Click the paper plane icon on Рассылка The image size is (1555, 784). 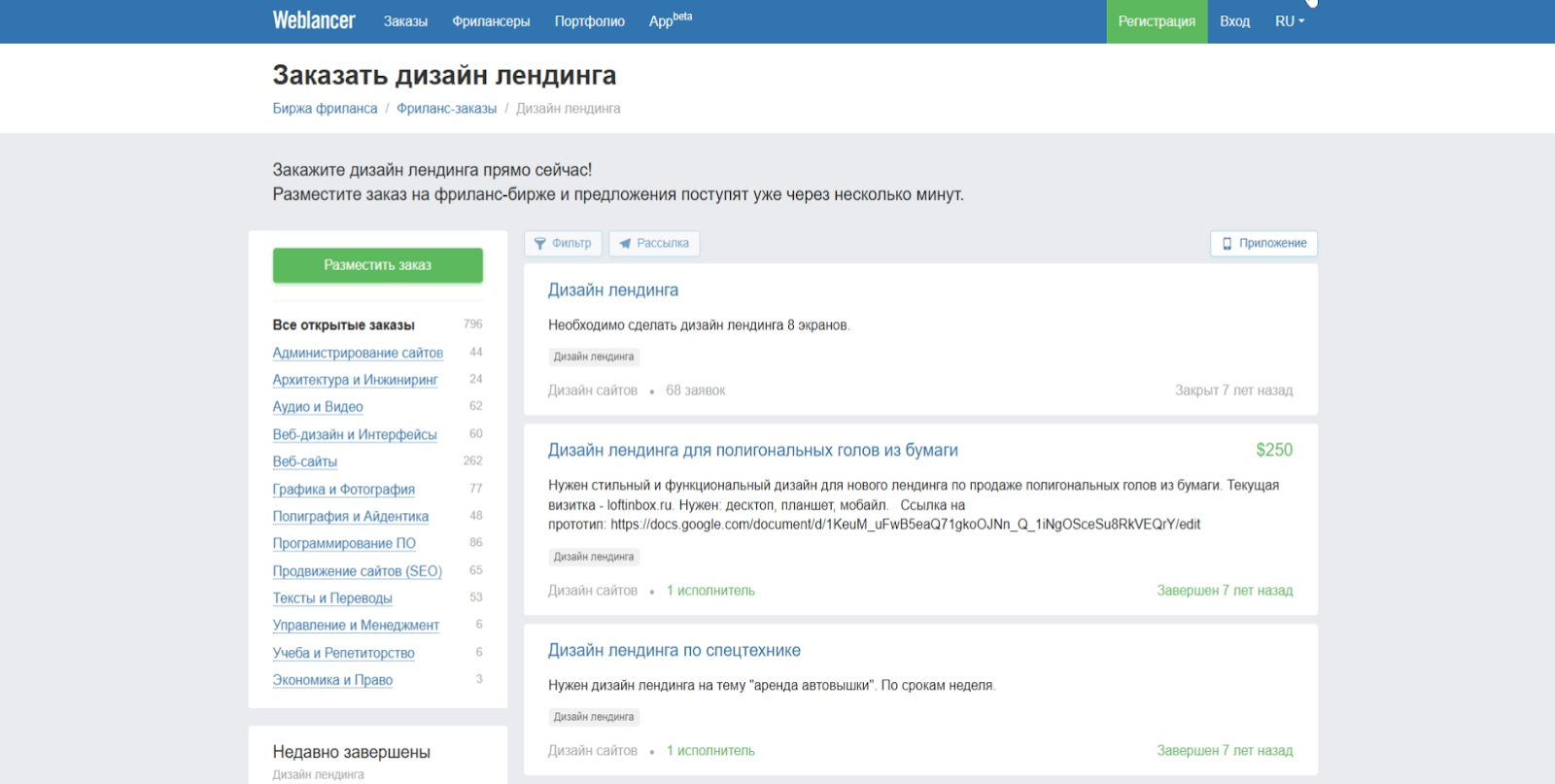625,244
